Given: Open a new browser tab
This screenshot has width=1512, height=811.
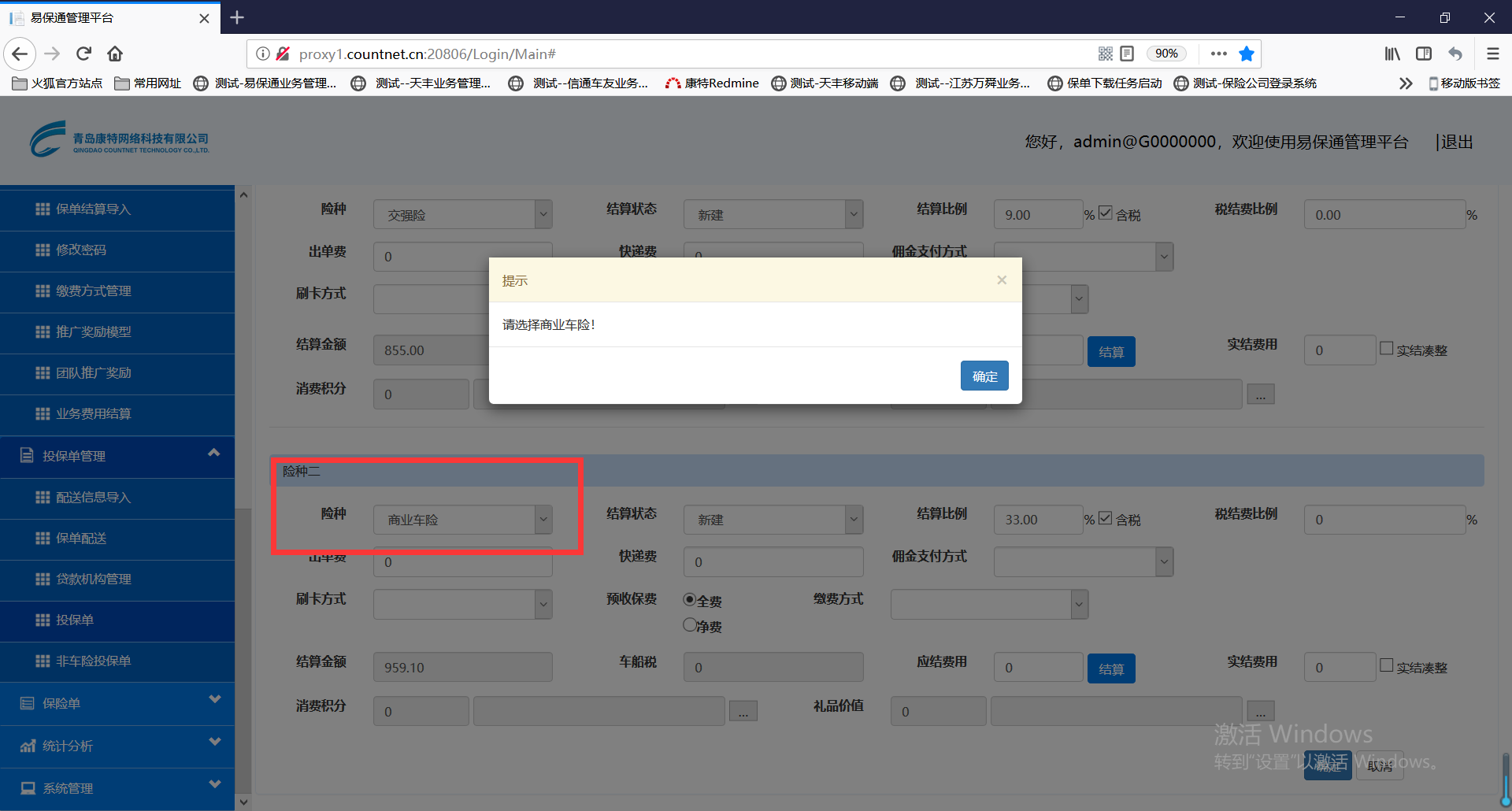Looking at the screenshot, I should (237, 17).
